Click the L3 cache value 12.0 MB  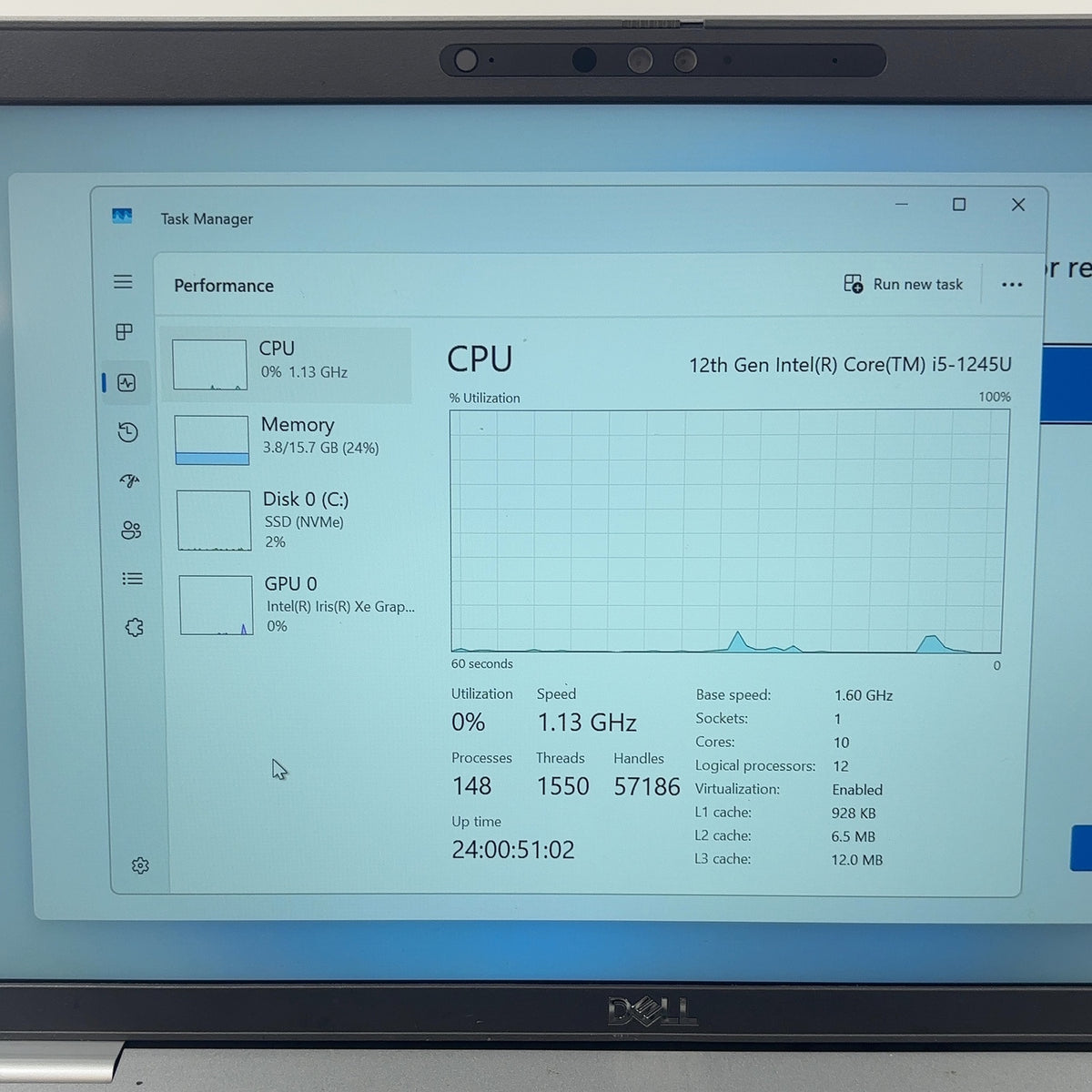(856, 860)
